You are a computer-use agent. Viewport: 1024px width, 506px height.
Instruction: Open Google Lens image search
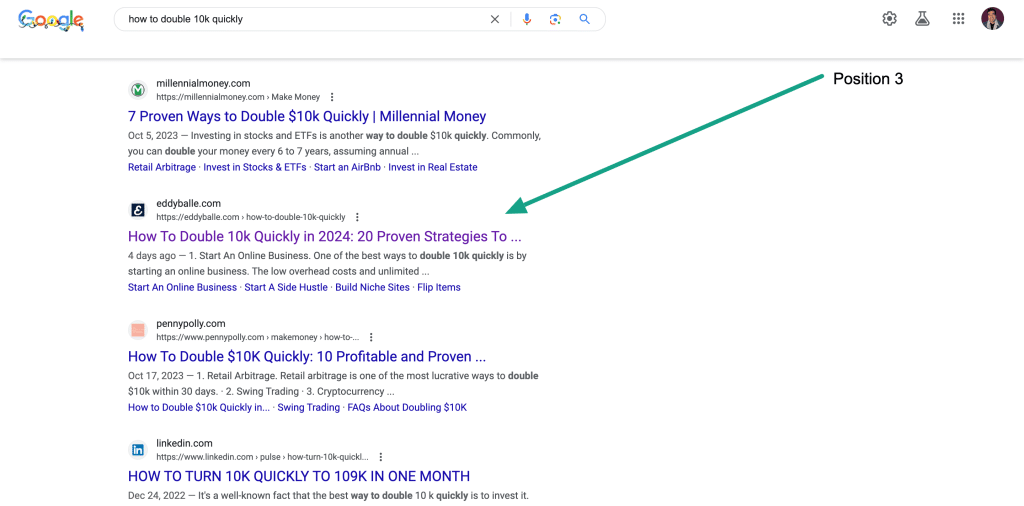(x=555, y=19)
